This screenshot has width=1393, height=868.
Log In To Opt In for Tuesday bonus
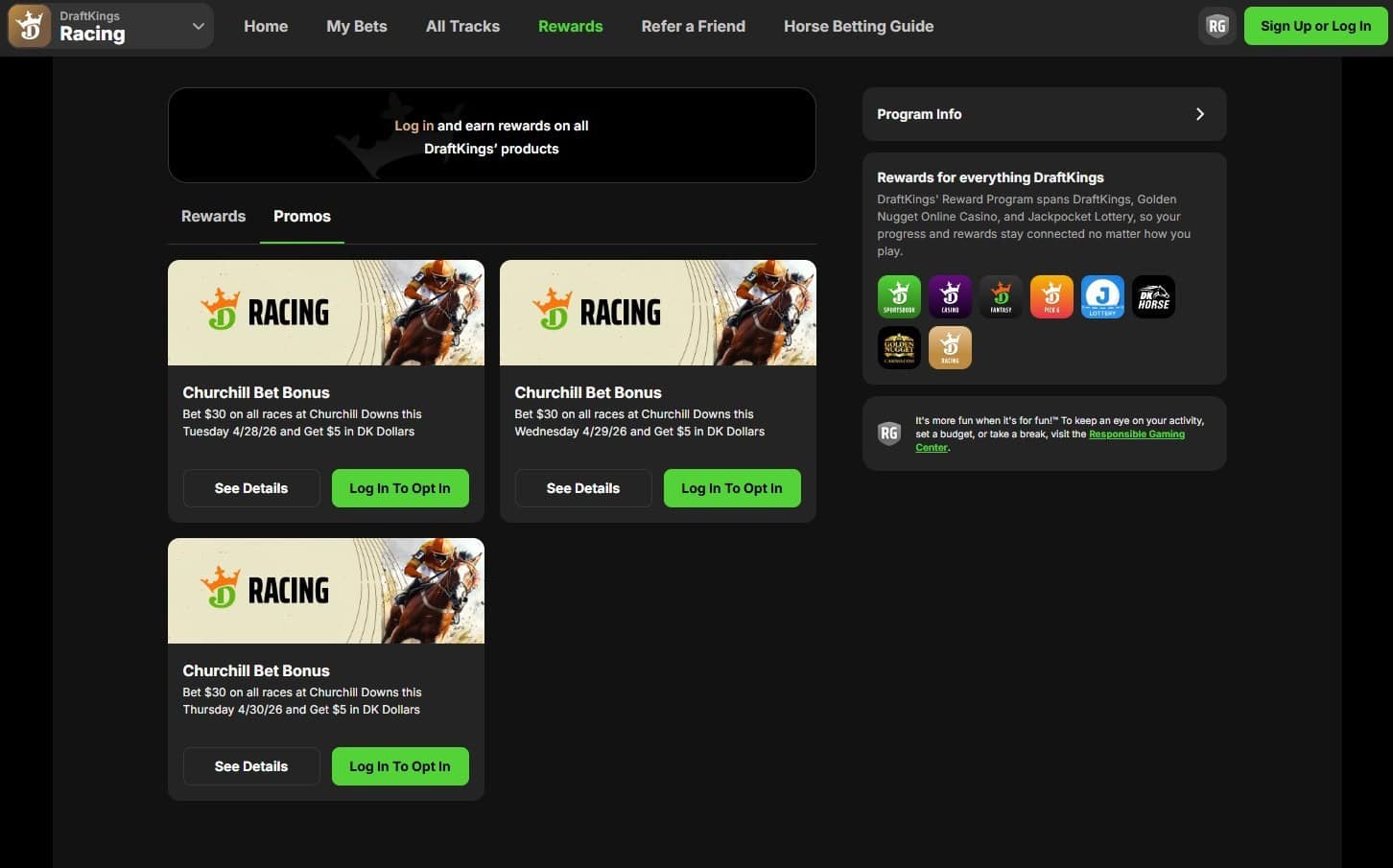tap(400, 488)
